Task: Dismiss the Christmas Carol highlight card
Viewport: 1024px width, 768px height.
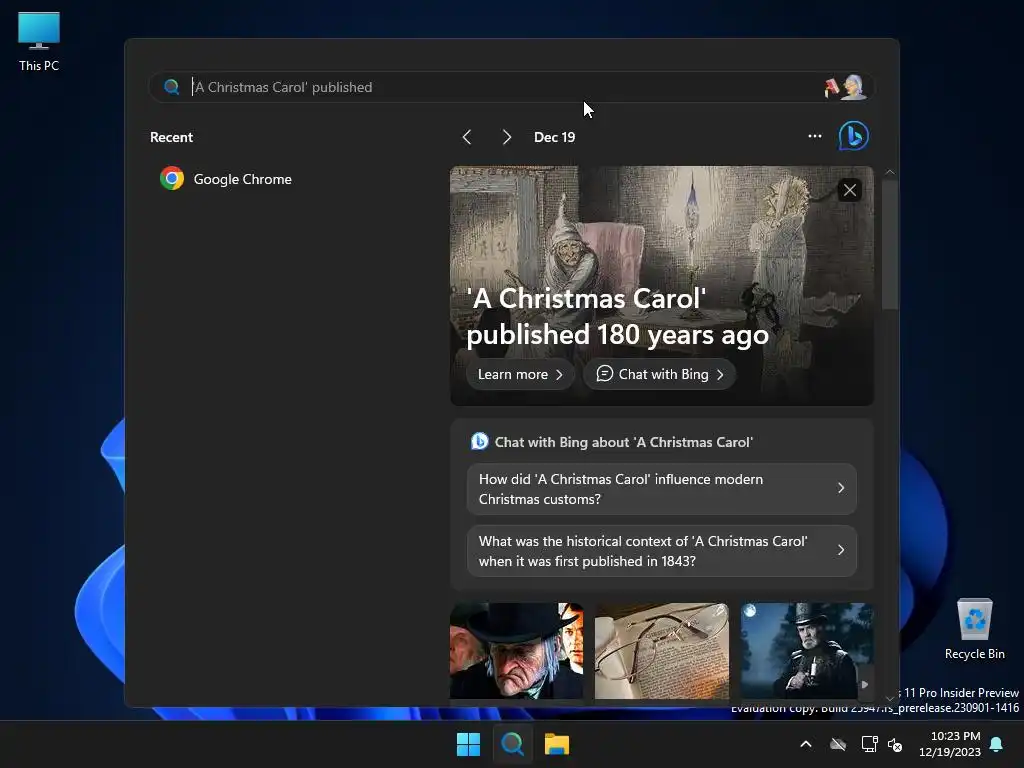Action: [850, 190]
